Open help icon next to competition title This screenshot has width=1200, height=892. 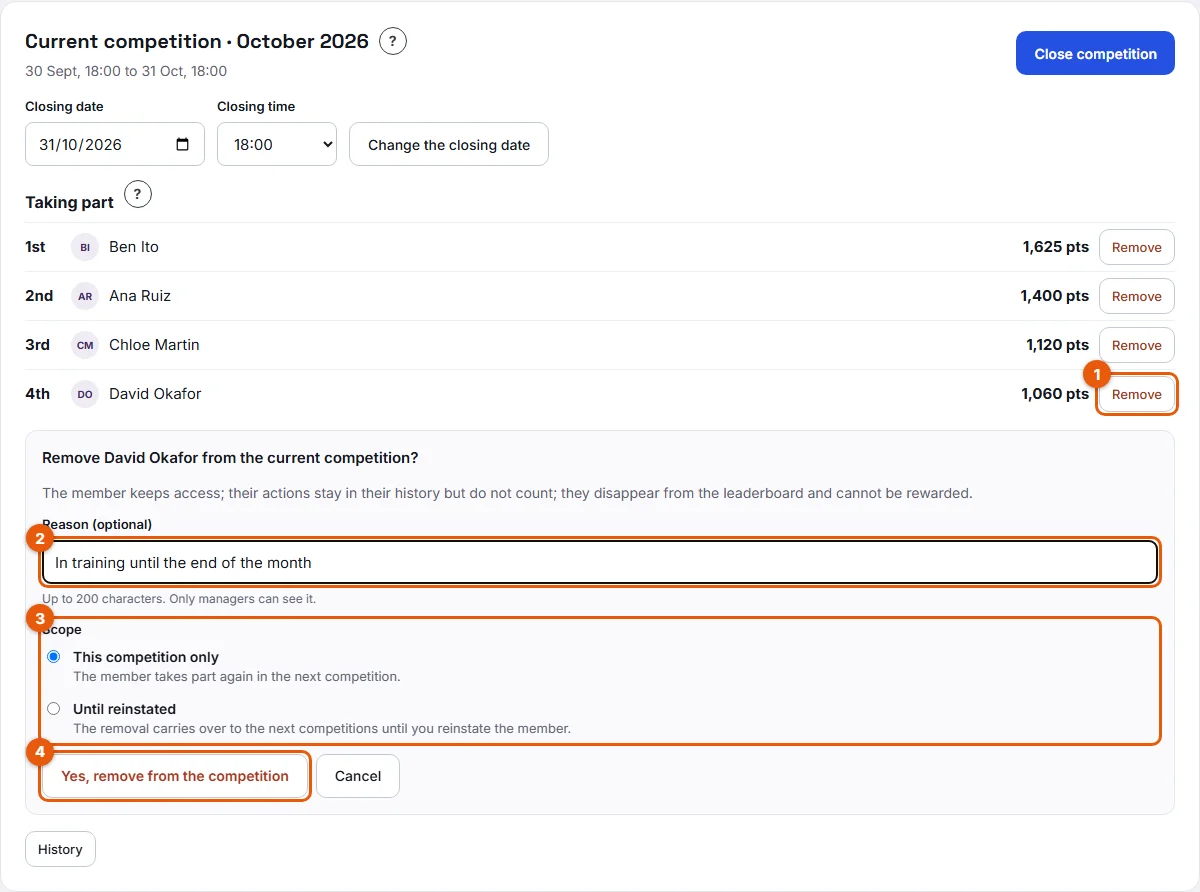(393, 42)
